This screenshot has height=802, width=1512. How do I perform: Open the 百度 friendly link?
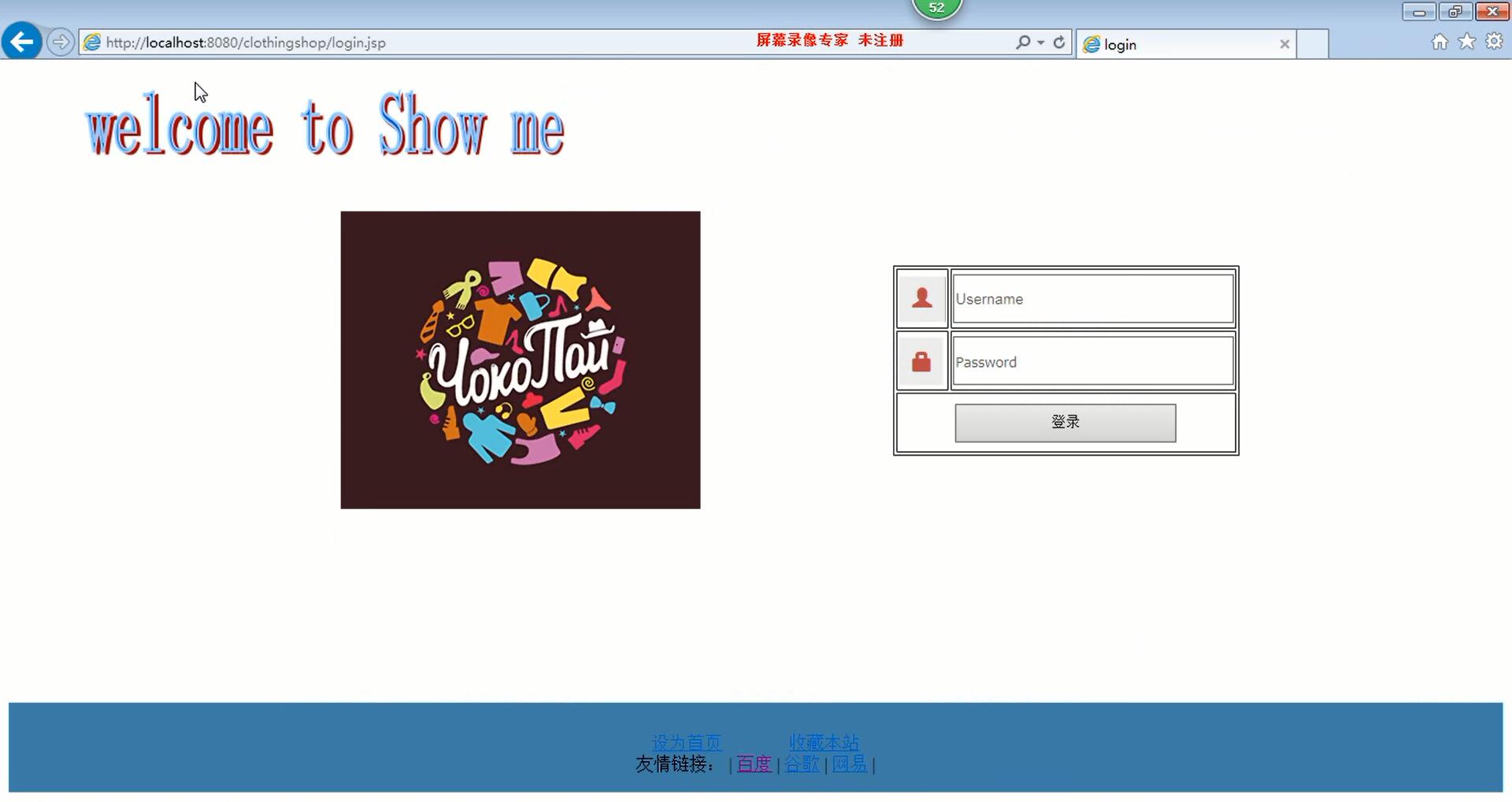click(754, 763)
